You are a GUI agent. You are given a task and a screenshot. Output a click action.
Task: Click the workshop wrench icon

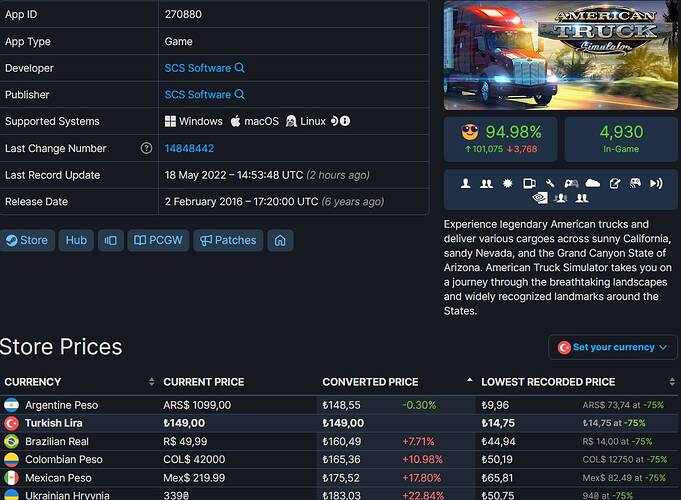point(550,183)
